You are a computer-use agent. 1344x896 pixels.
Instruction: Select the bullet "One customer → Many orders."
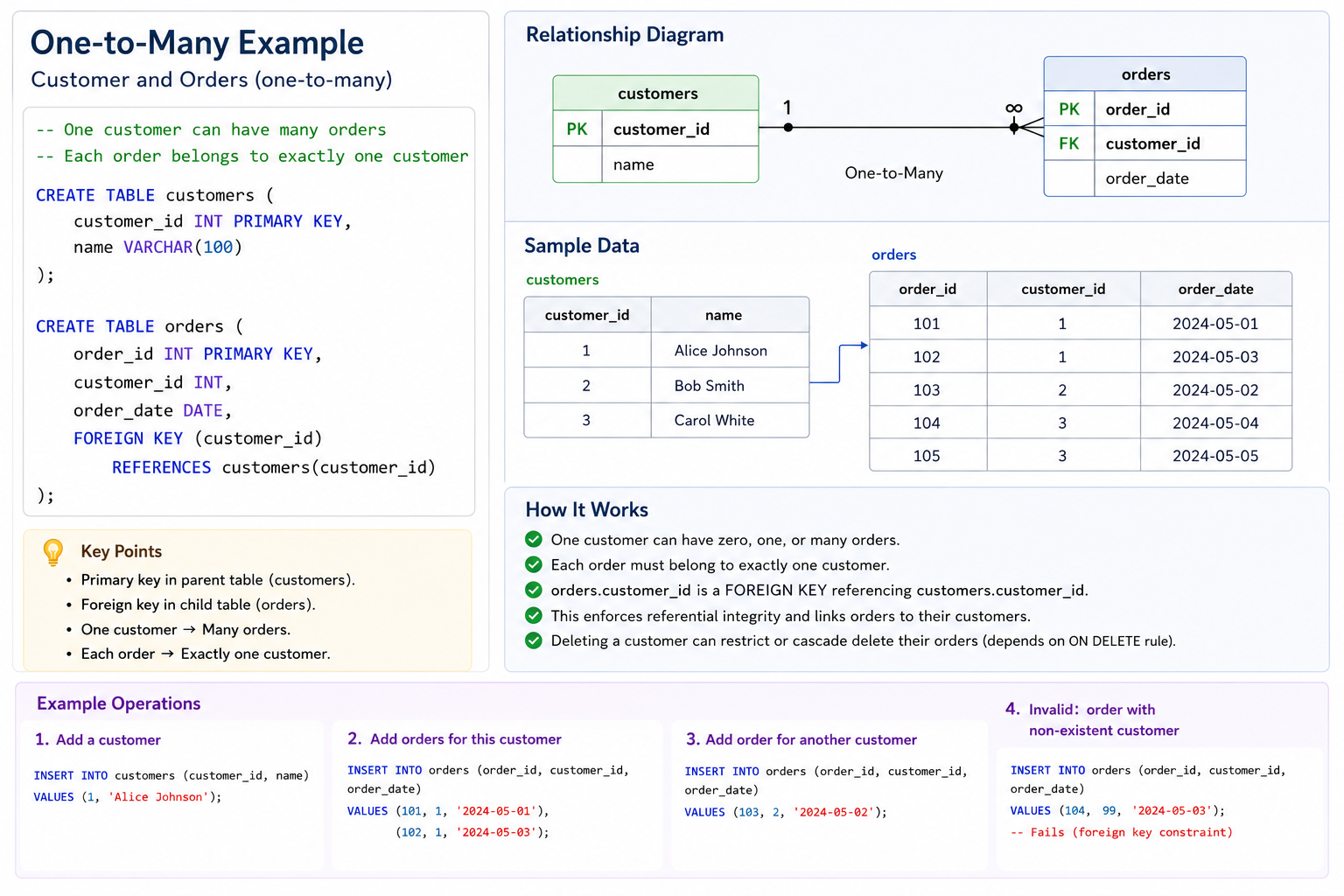[185, 630]
